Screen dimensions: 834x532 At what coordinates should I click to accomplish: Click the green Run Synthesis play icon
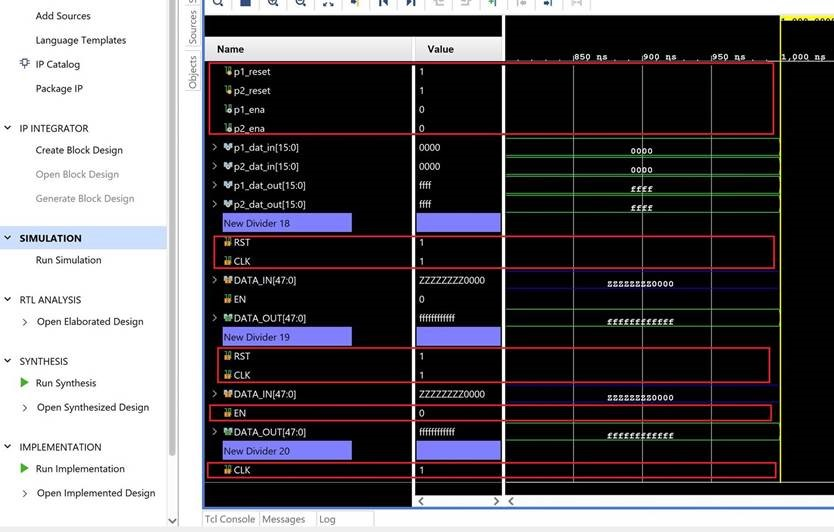(x=25, y=383)
